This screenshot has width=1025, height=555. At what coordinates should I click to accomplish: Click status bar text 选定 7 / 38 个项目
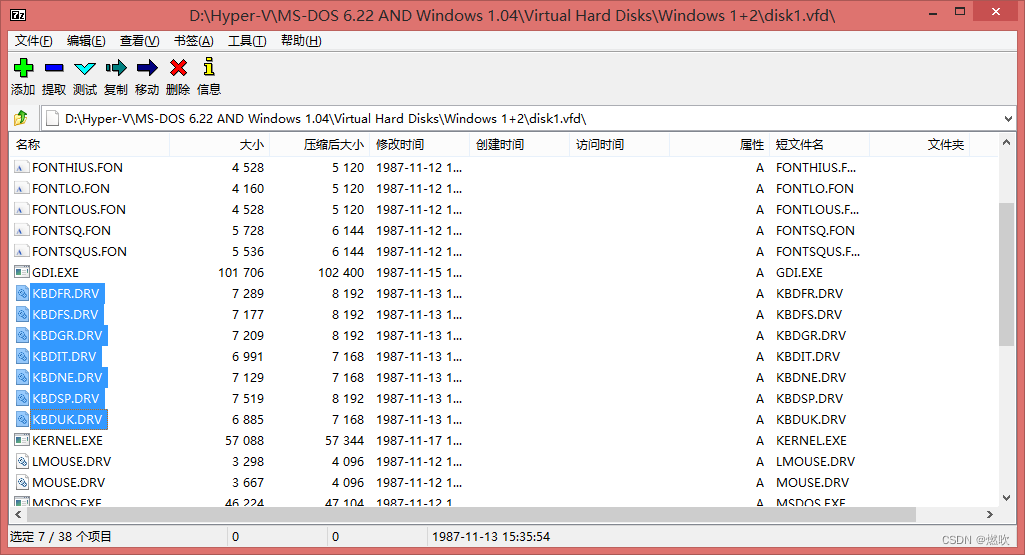click(61, 537)
